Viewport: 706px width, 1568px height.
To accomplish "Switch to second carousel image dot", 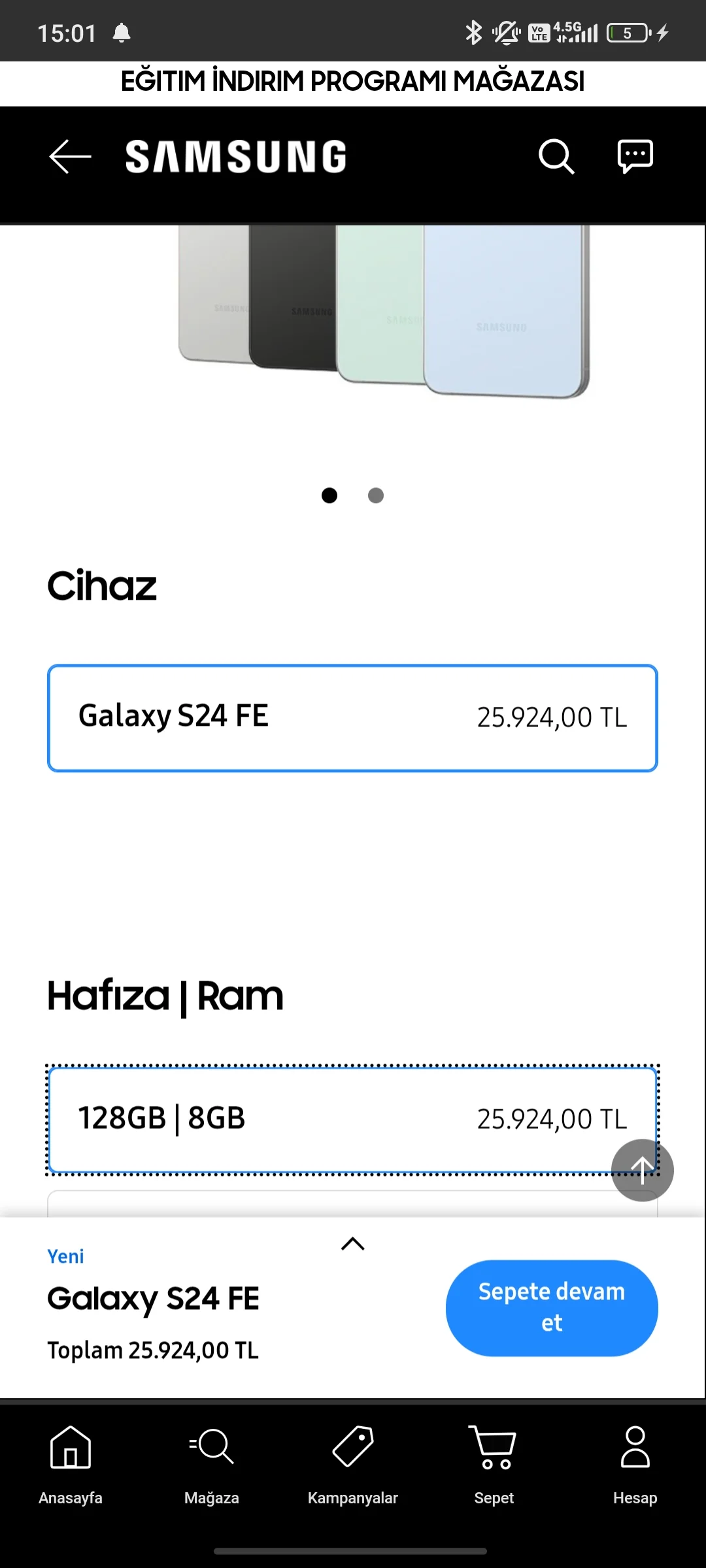I will [x=376, y=496].
